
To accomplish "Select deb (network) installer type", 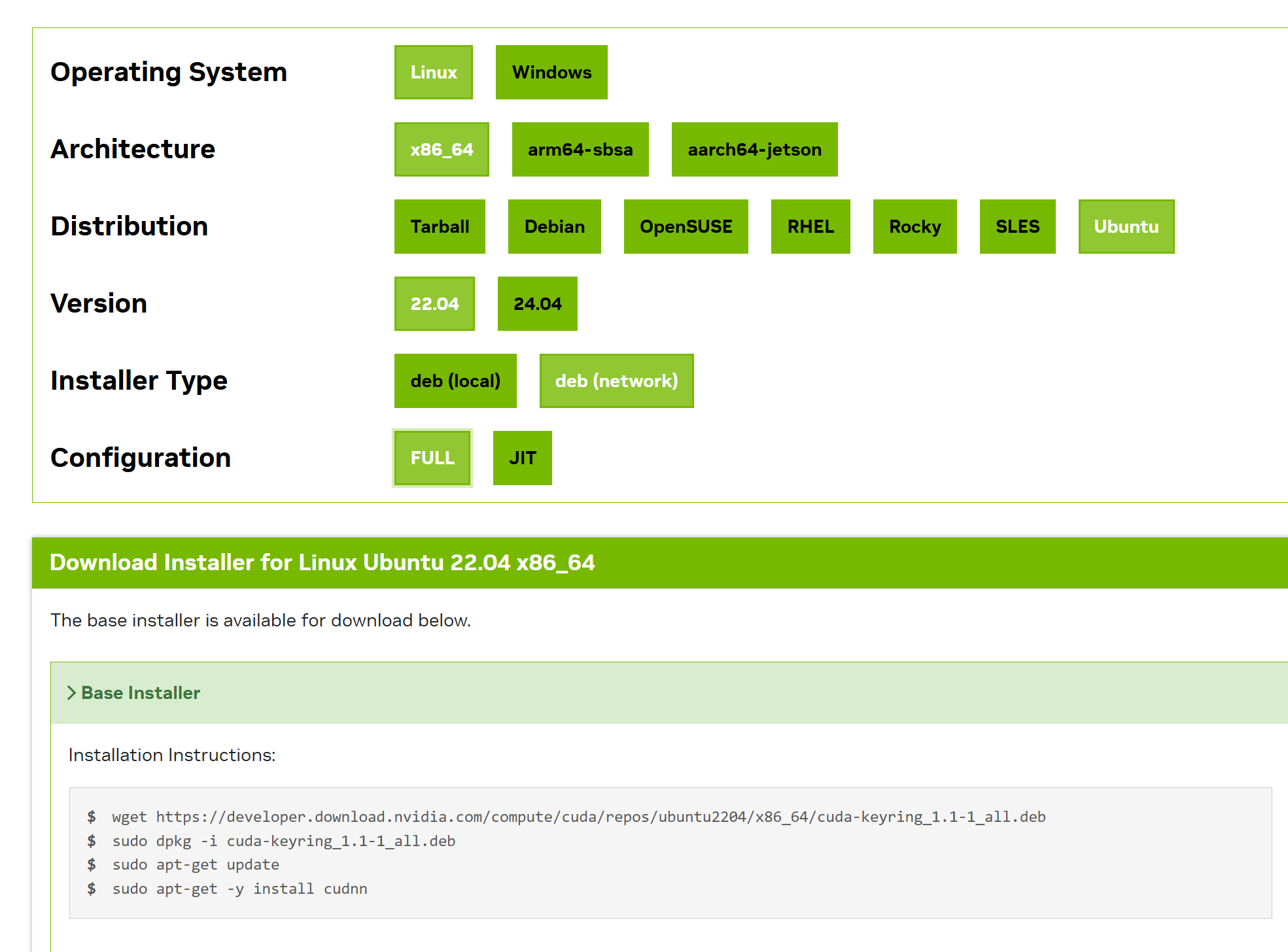I will [x=616, y=381].
